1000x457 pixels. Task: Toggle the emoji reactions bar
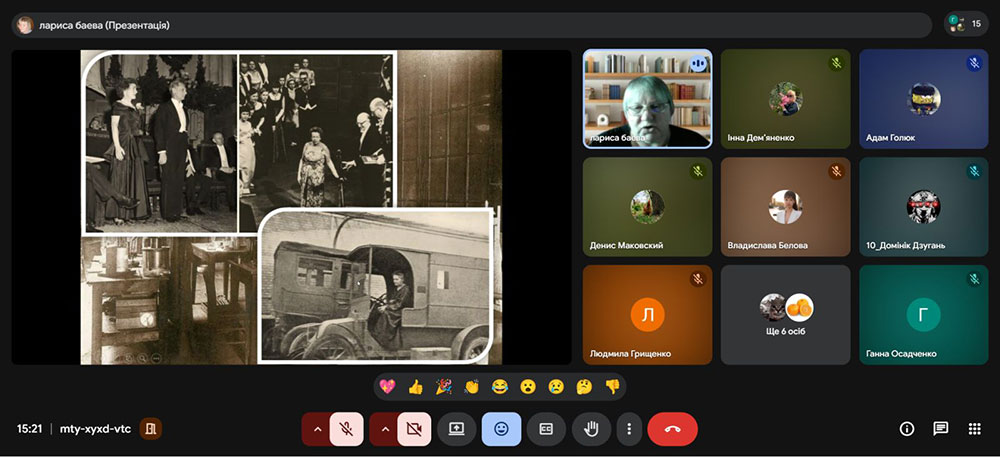coord(501,429)
